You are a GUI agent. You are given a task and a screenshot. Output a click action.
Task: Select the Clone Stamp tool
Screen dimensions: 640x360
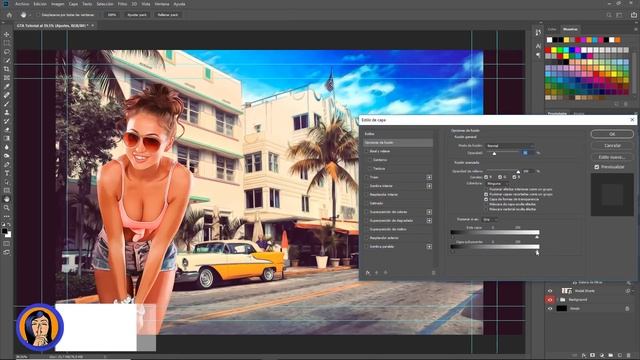click(7, 112)
